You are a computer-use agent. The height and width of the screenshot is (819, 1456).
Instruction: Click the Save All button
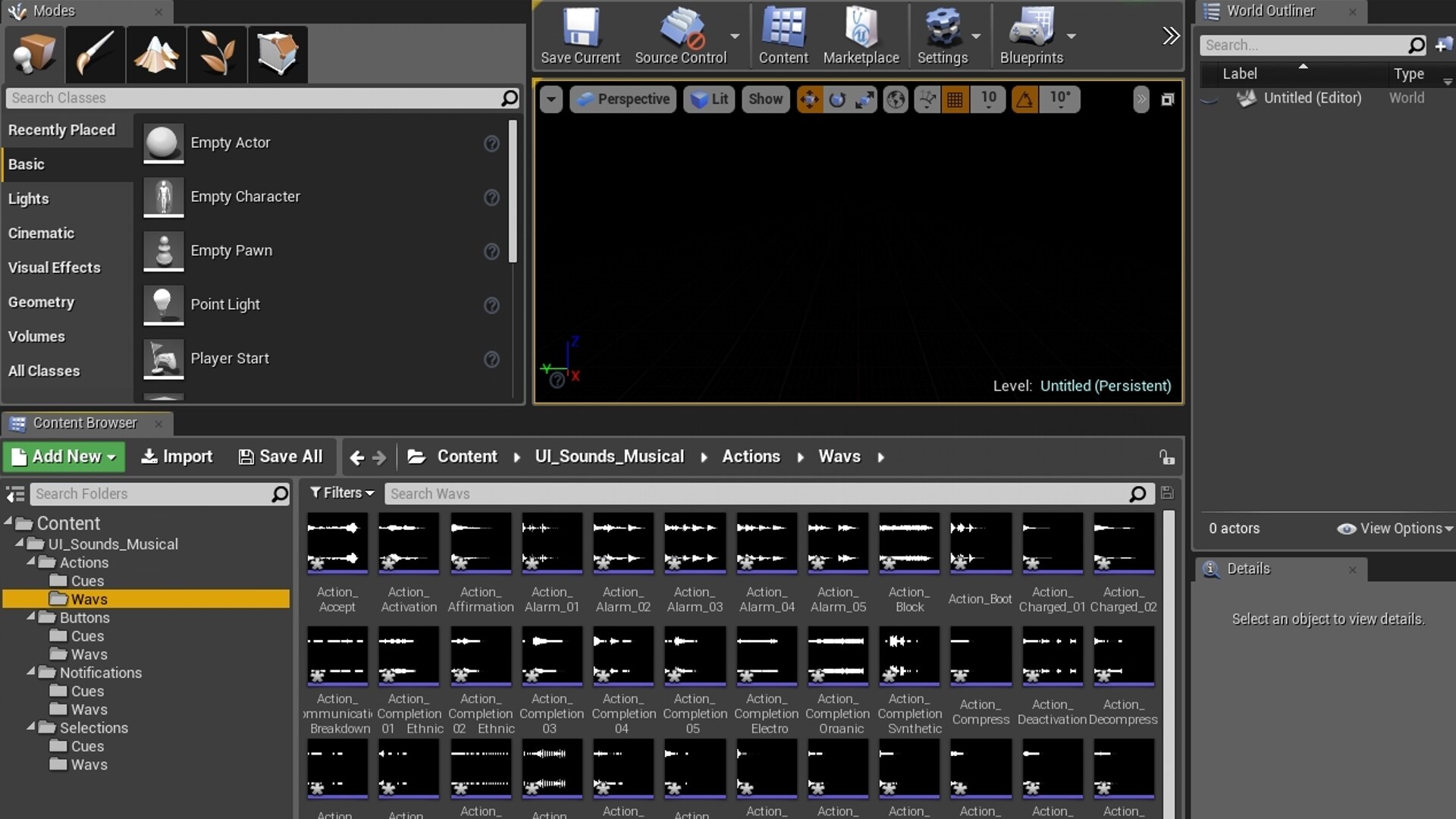click(280, 457)
